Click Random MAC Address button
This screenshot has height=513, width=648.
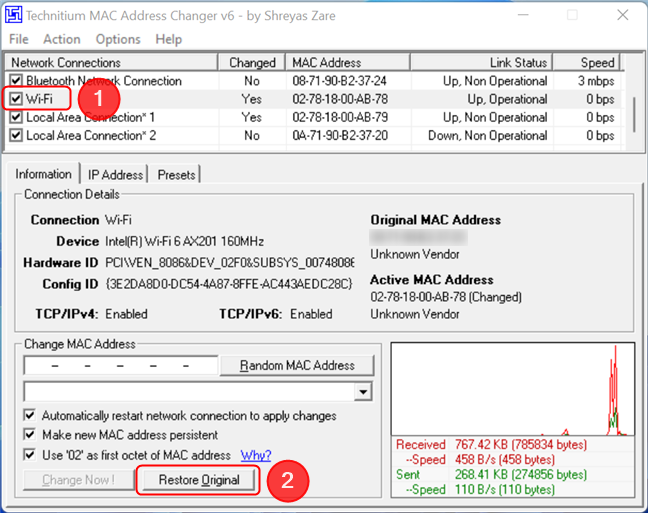[297, 365]
